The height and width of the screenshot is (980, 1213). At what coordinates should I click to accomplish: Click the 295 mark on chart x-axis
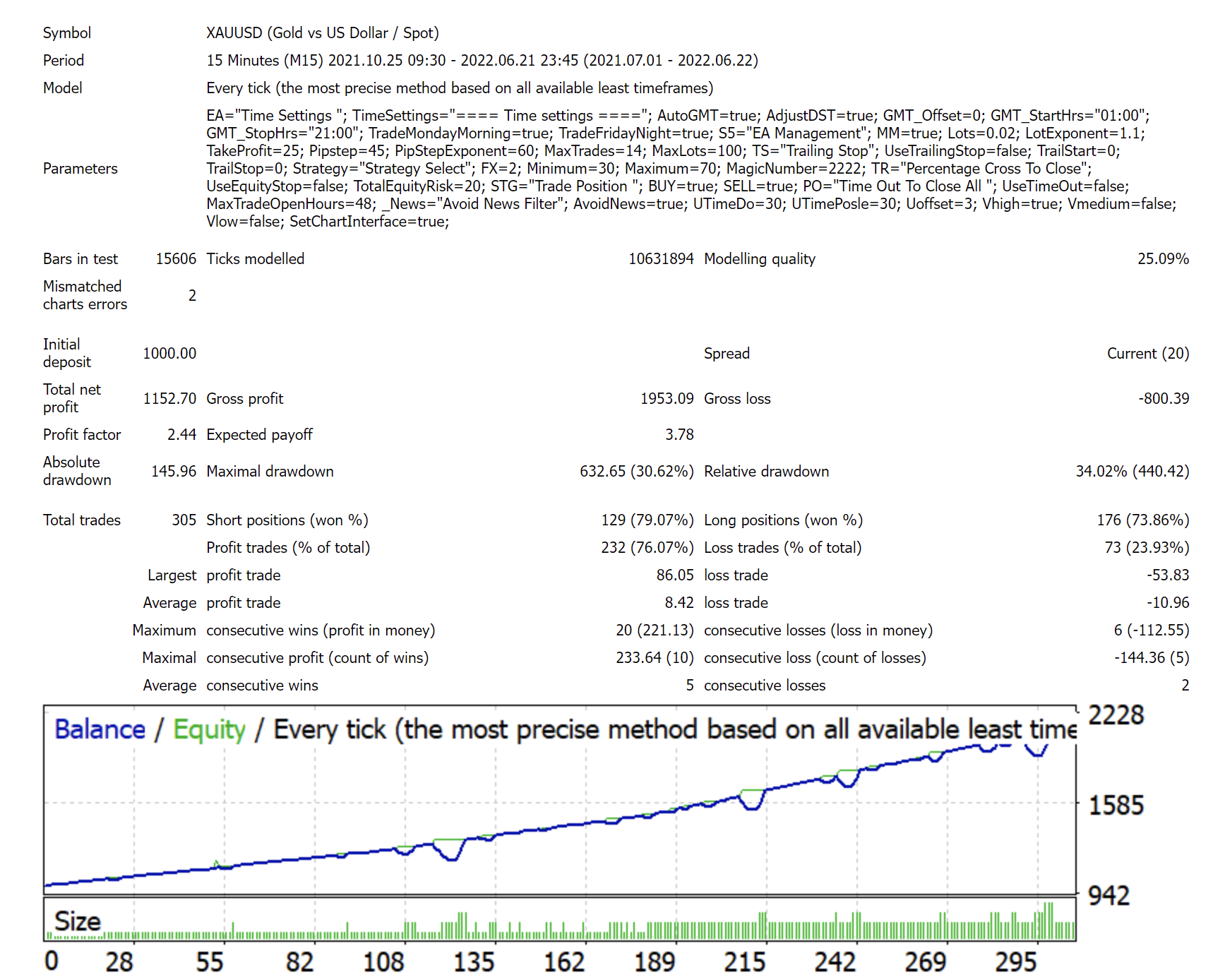(x=1015, y=962)
